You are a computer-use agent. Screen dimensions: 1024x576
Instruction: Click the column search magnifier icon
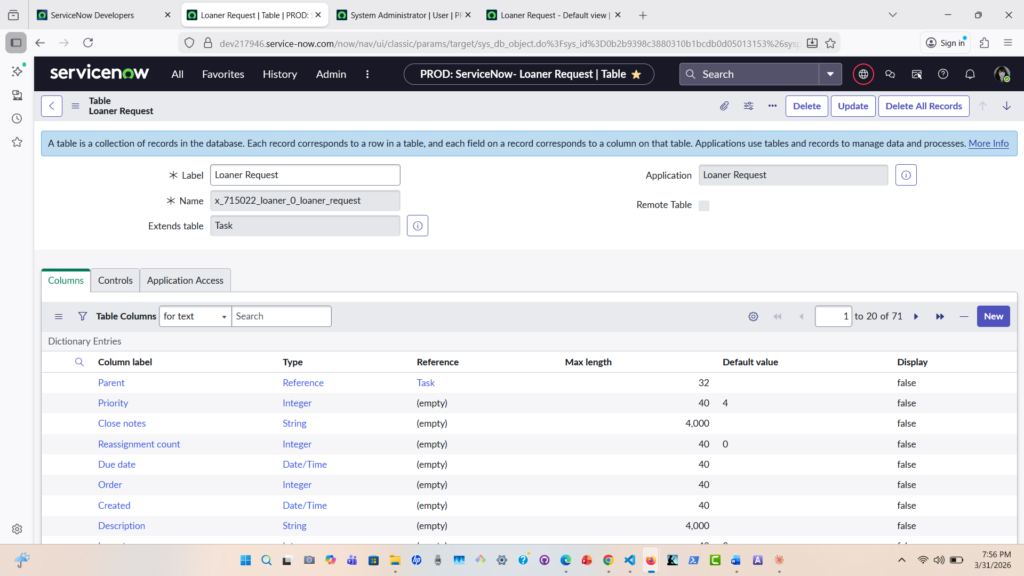pos(80,362)
